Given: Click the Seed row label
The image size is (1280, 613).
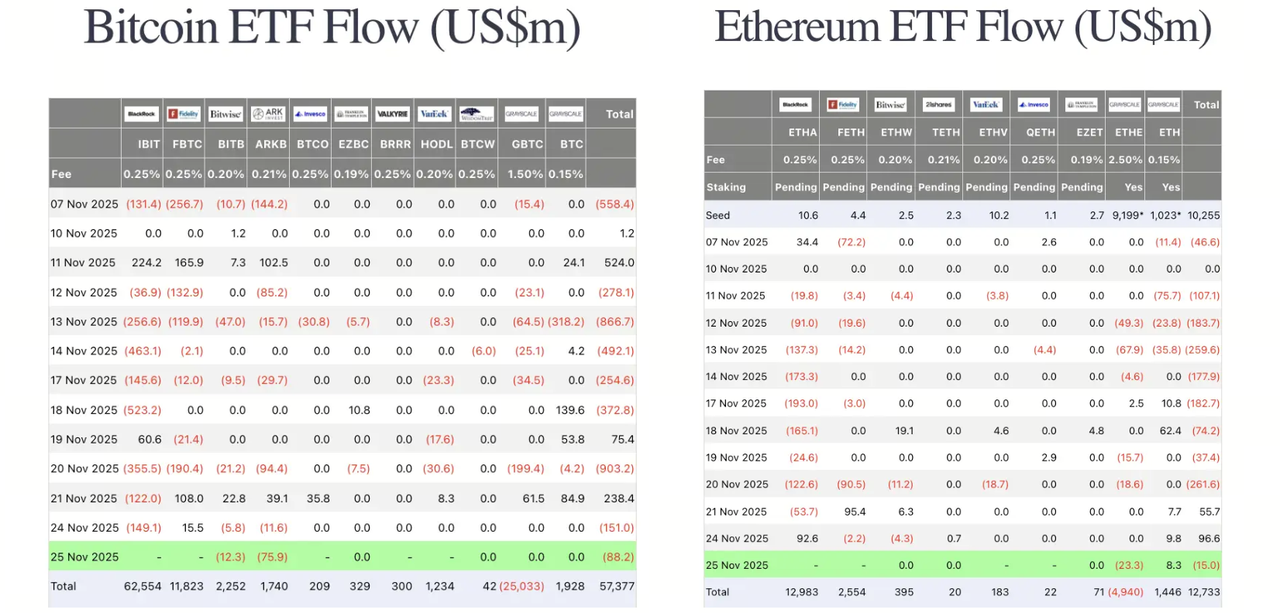Looking at the screenshot, I should click(x=718, y=215).
